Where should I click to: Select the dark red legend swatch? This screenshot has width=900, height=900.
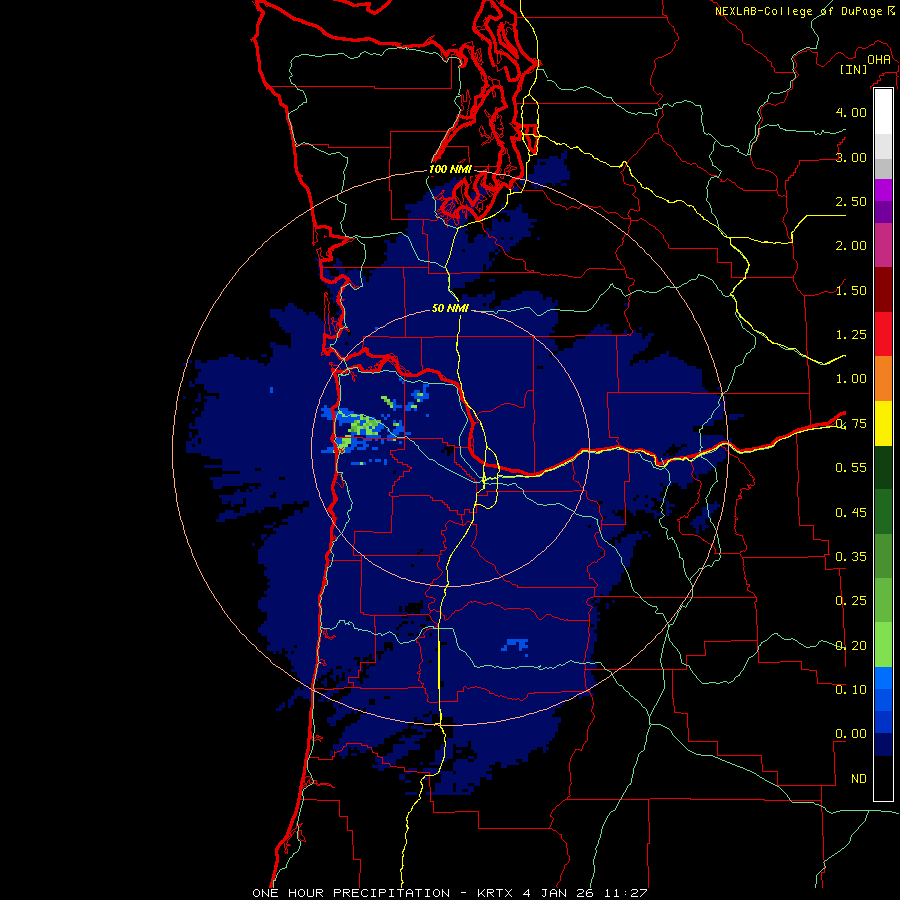pyautogui.click(x=883, y=290)
